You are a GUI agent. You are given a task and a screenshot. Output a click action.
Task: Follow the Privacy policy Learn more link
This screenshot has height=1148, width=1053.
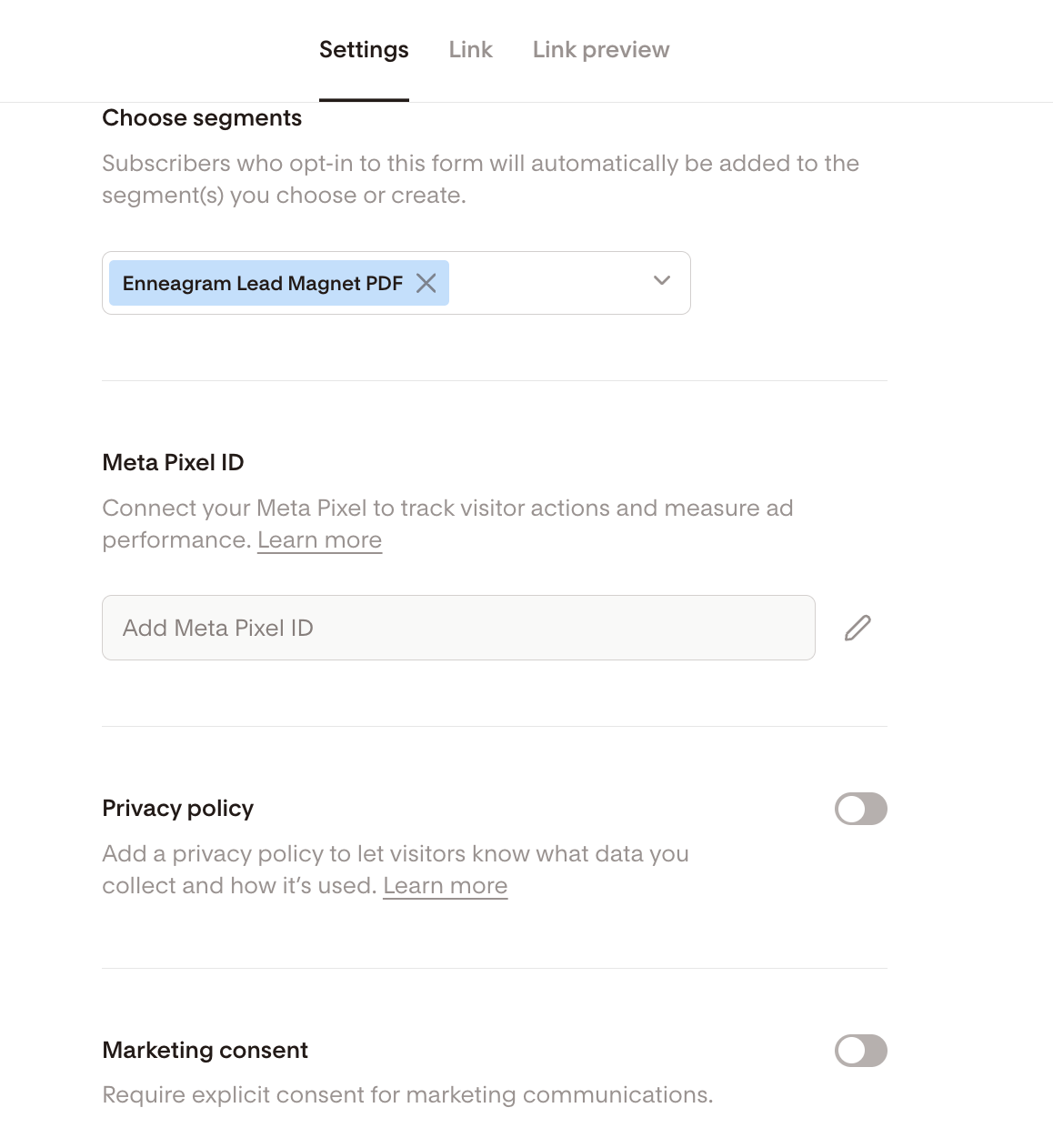445,886
